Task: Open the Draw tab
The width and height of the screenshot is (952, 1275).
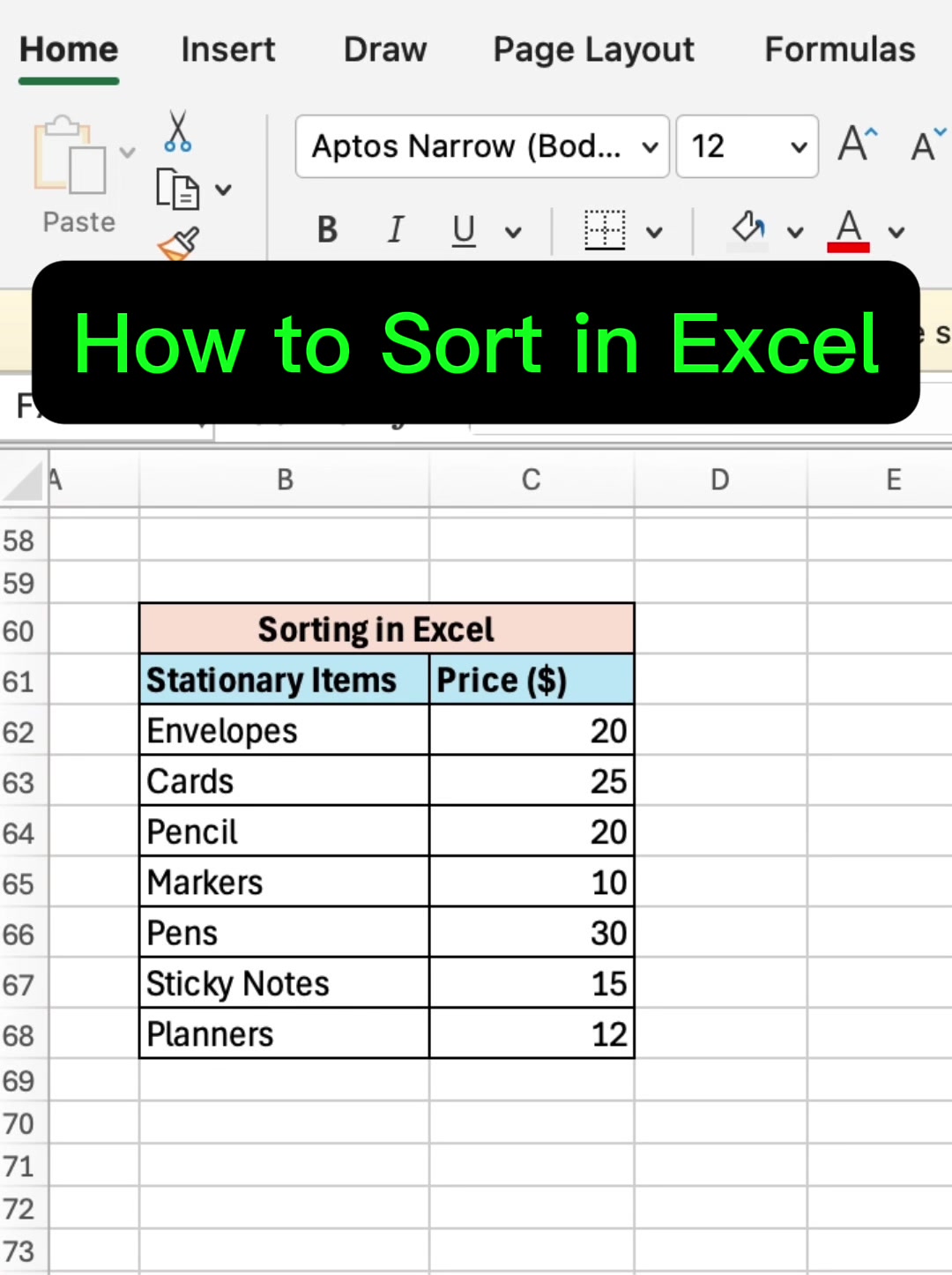Action: (385, 50)
